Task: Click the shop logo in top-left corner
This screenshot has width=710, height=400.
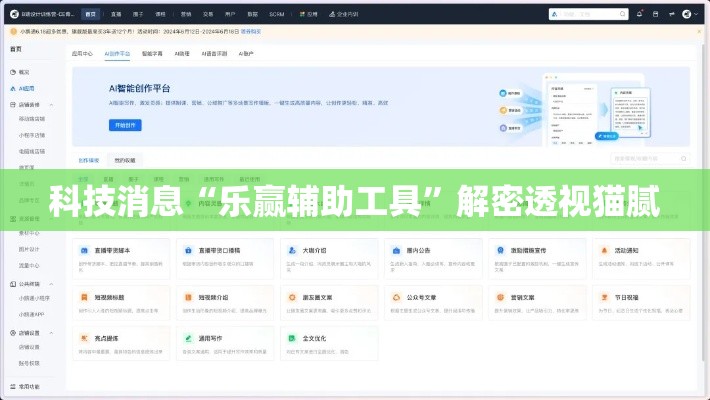Action: (x=14, y=14)
